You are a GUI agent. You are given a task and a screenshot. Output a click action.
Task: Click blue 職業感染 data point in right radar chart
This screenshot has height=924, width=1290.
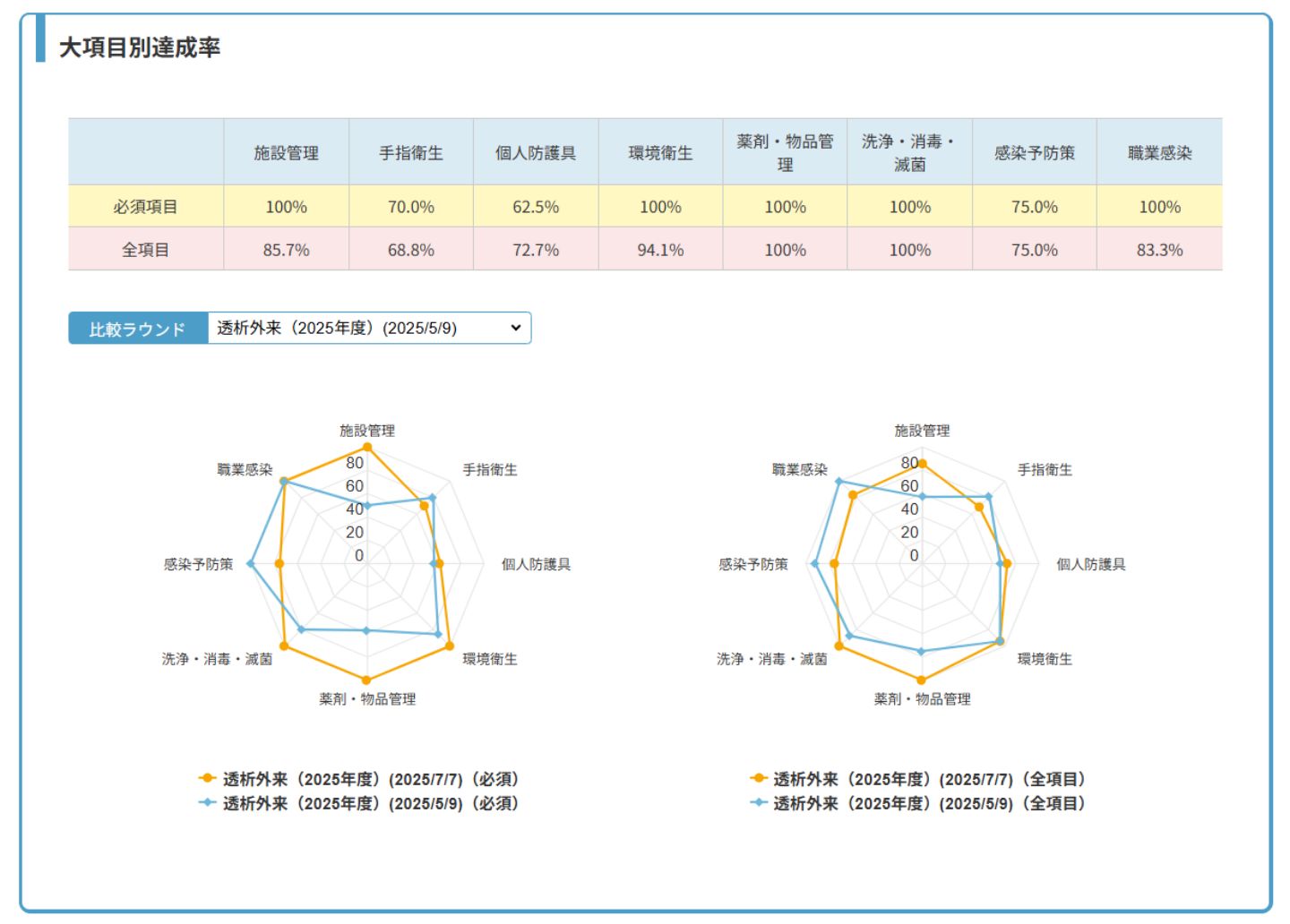[839, 482]
